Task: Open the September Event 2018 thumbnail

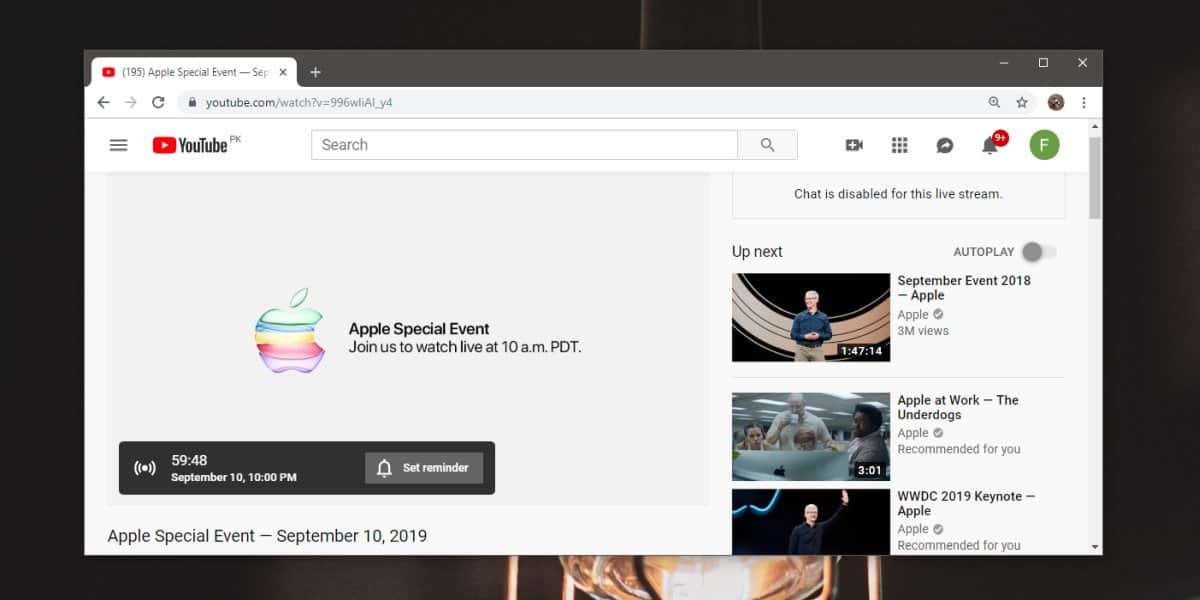Action: [x=811, y=318]
